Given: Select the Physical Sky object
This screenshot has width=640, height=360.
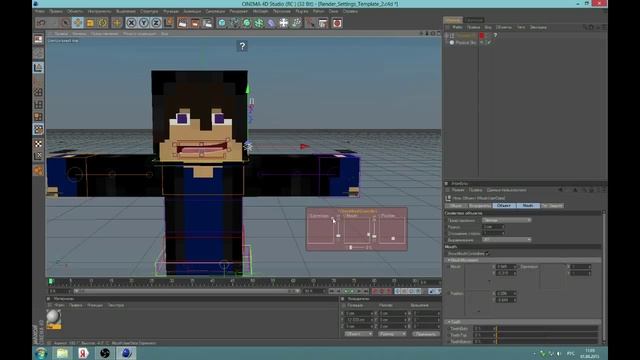Looking at the screenshot, I should pyautogui.click(x=466, y=42).
